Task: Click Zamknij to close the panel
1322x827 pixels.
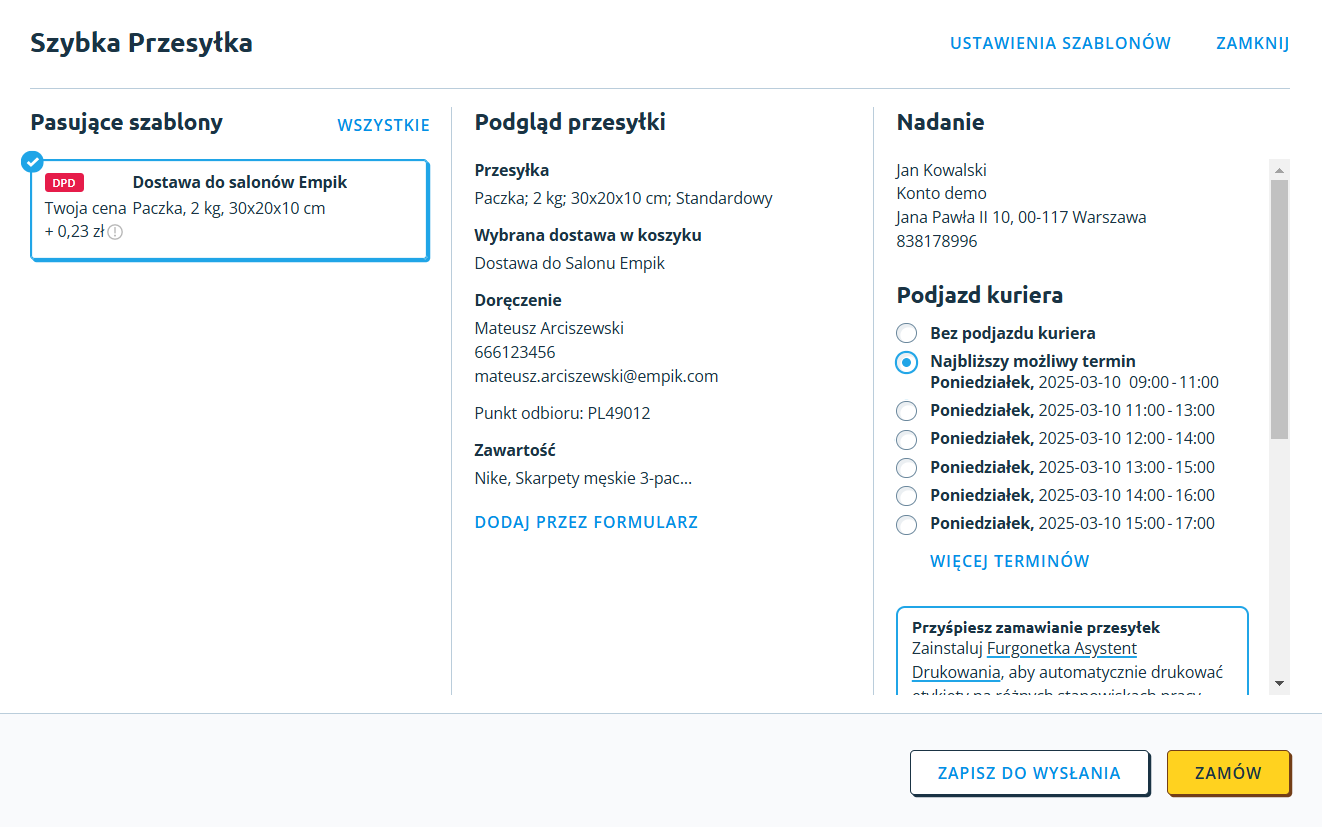Action: 1252,43
